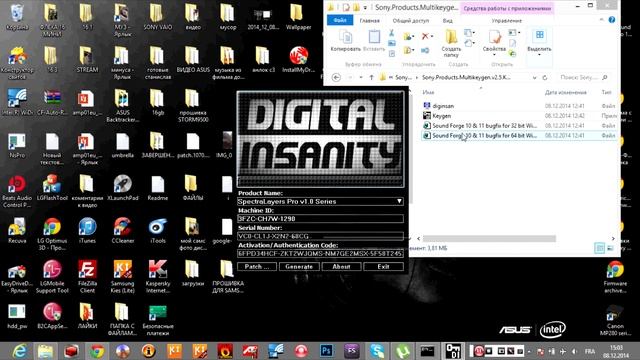Open the Select group in Explorer ribbon
The height and width of the screenshot is (360, 640).
pyautogui.click(x=539, y=43)
